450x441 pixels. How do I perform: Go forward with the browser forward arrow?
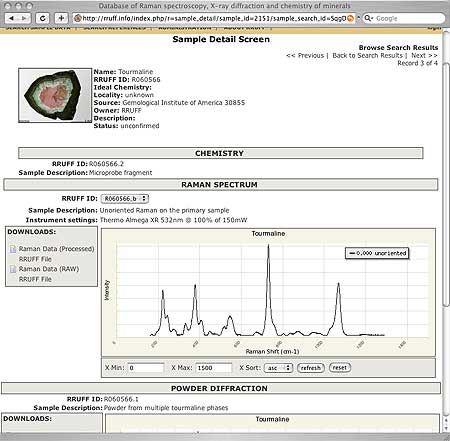(x=24, y=18)
